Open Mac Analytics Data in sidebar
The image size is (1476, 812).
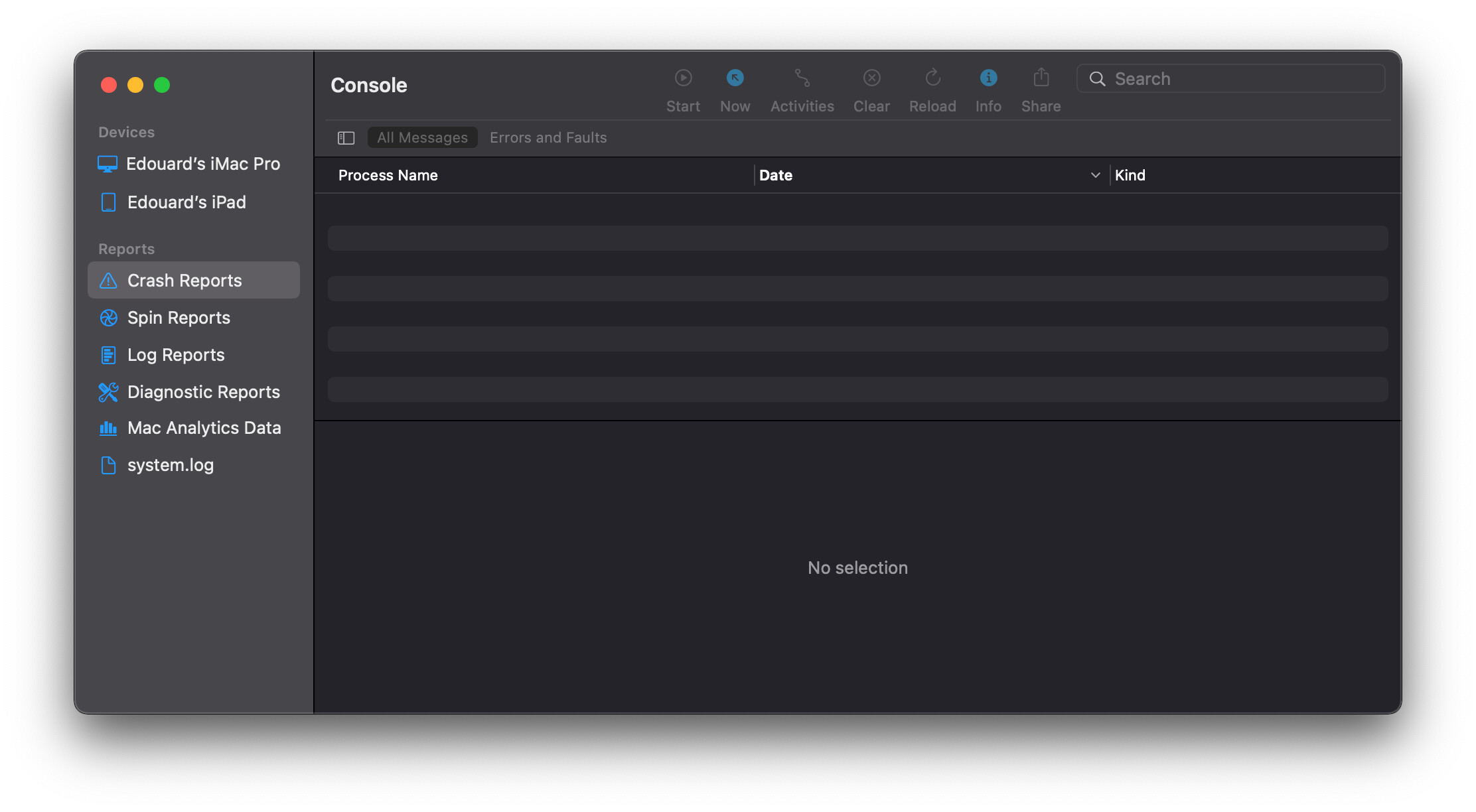tap(194, 428)
